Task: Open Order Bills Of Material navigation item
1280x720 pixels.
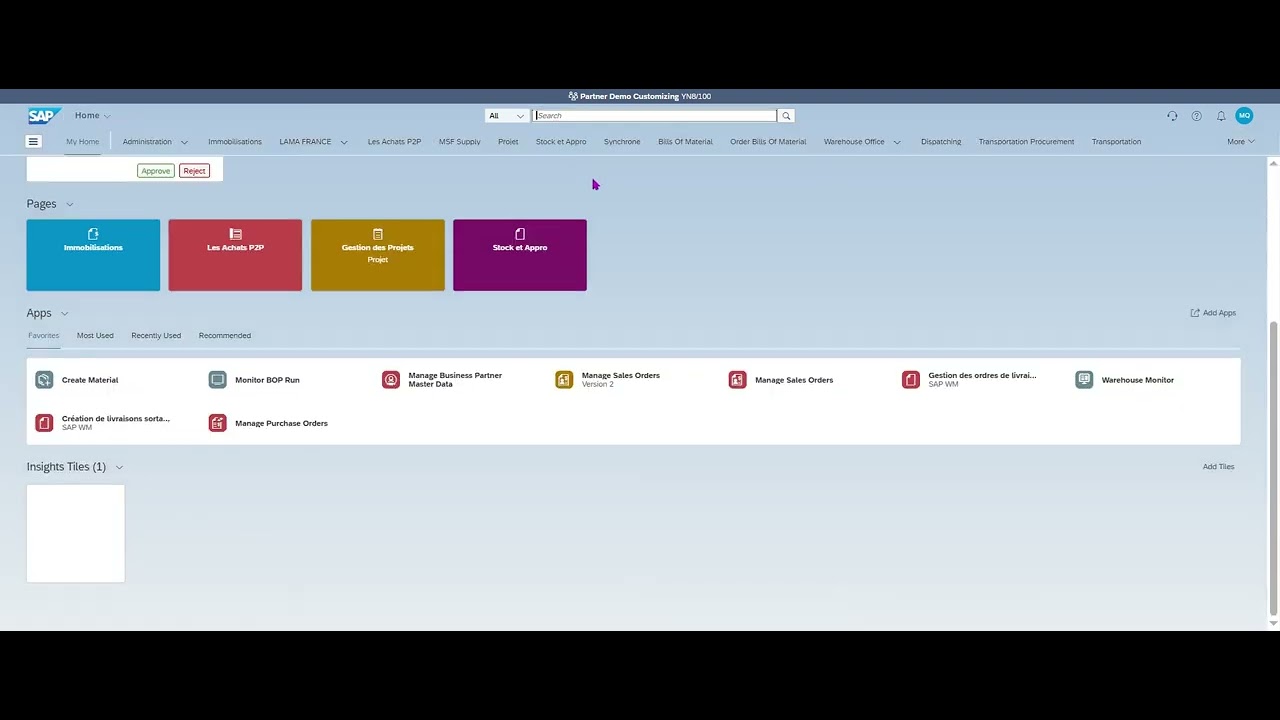Action: tap(768, 142)
